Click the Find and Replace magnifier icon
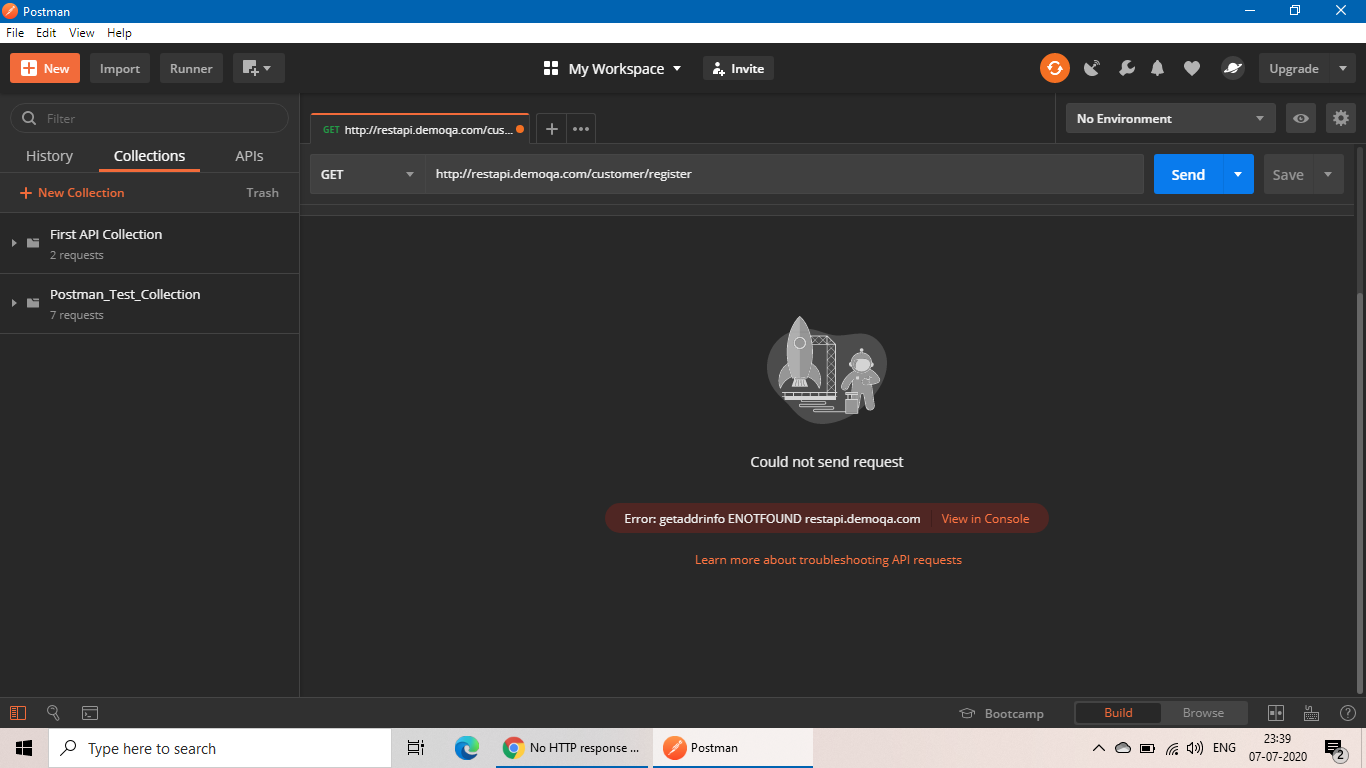The height and width of the screenshot is (768, 1366). 54,713
